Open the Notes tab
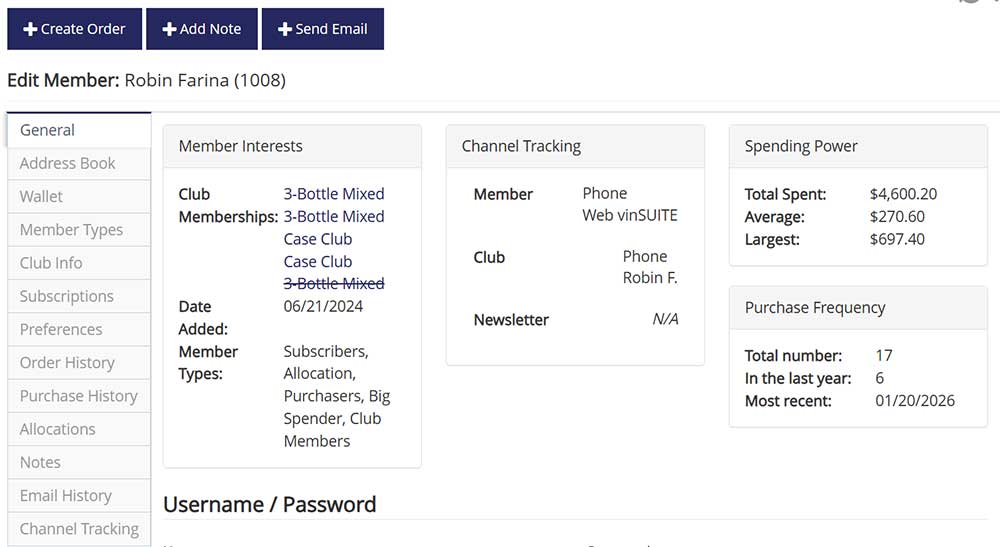This screenshot has width=1000, height=547. (x=79, y=462)
